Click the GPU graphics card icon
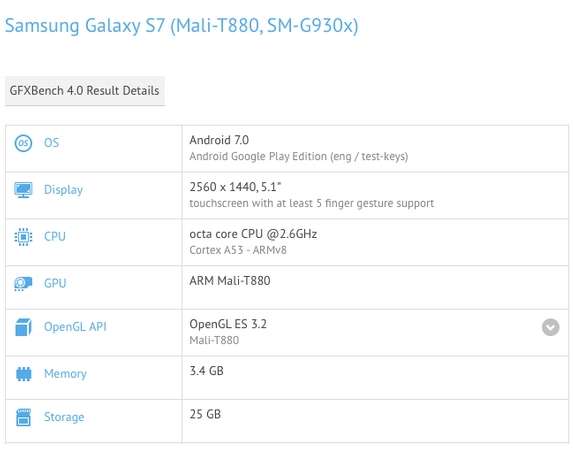 (x=23, y=283)
